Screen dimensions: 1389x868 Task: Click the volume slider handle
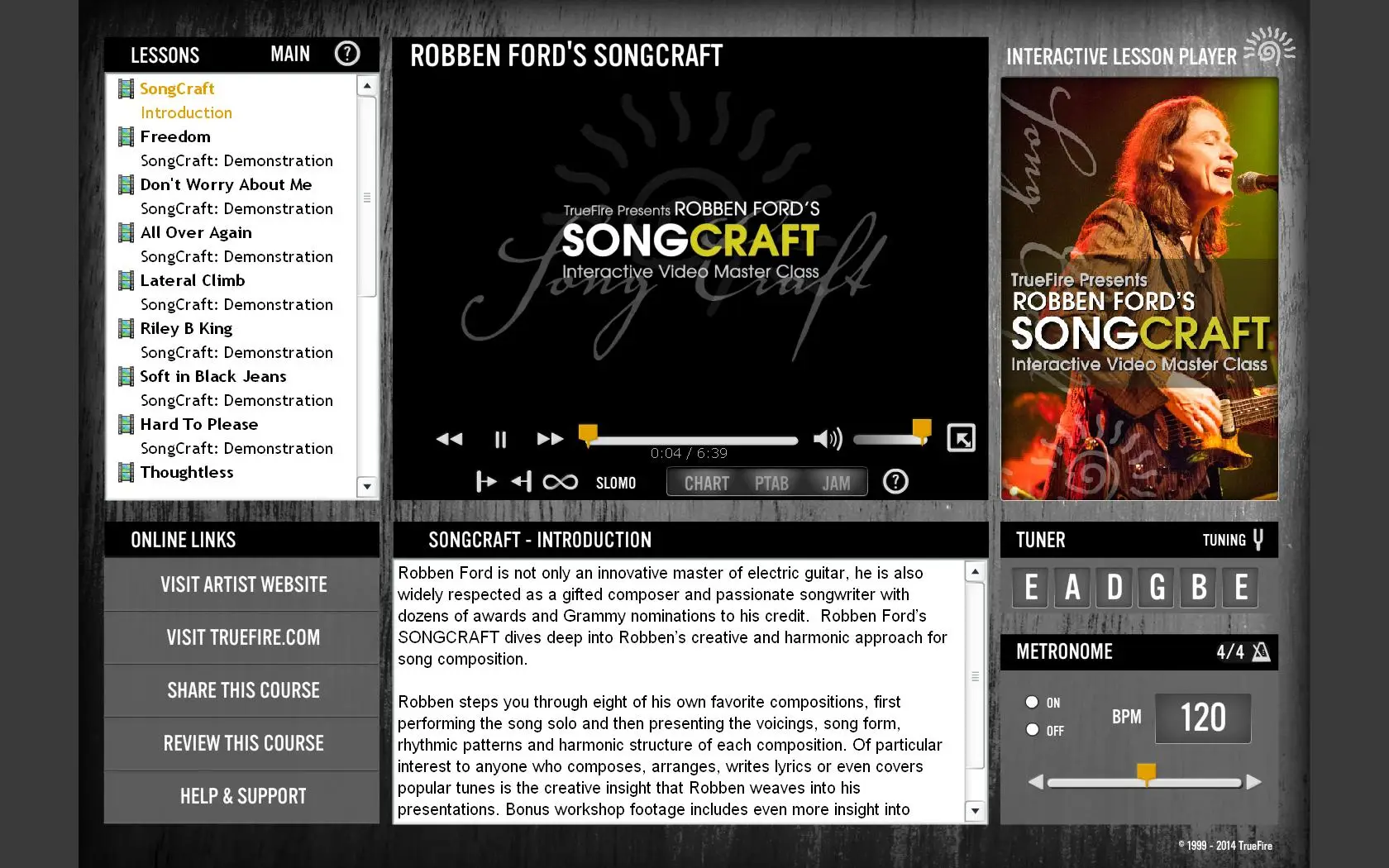[x=922, y=430]
